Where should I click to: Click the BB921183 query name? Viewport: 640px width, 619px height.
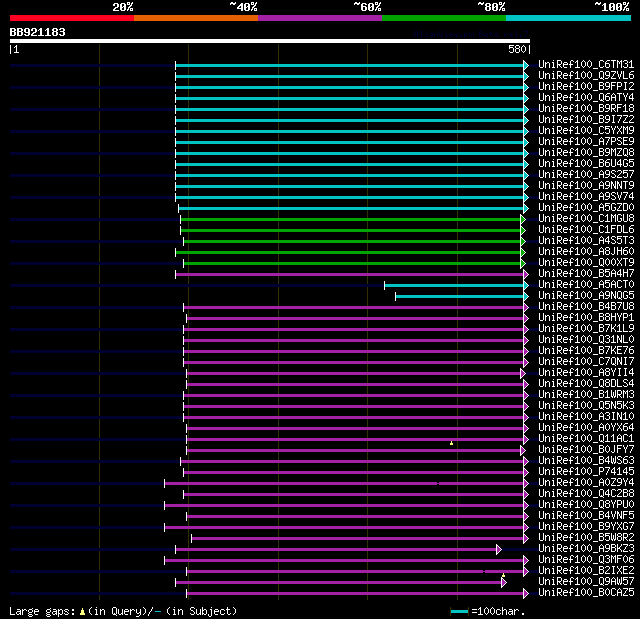38,32
